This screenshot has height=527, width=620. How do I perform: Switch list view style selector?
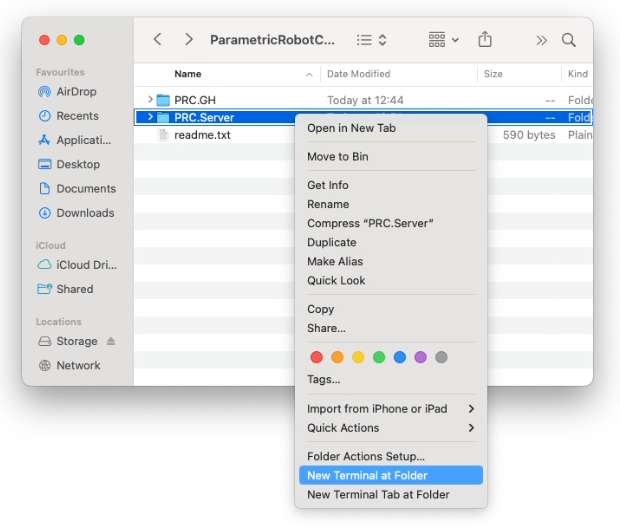[372, 40]
